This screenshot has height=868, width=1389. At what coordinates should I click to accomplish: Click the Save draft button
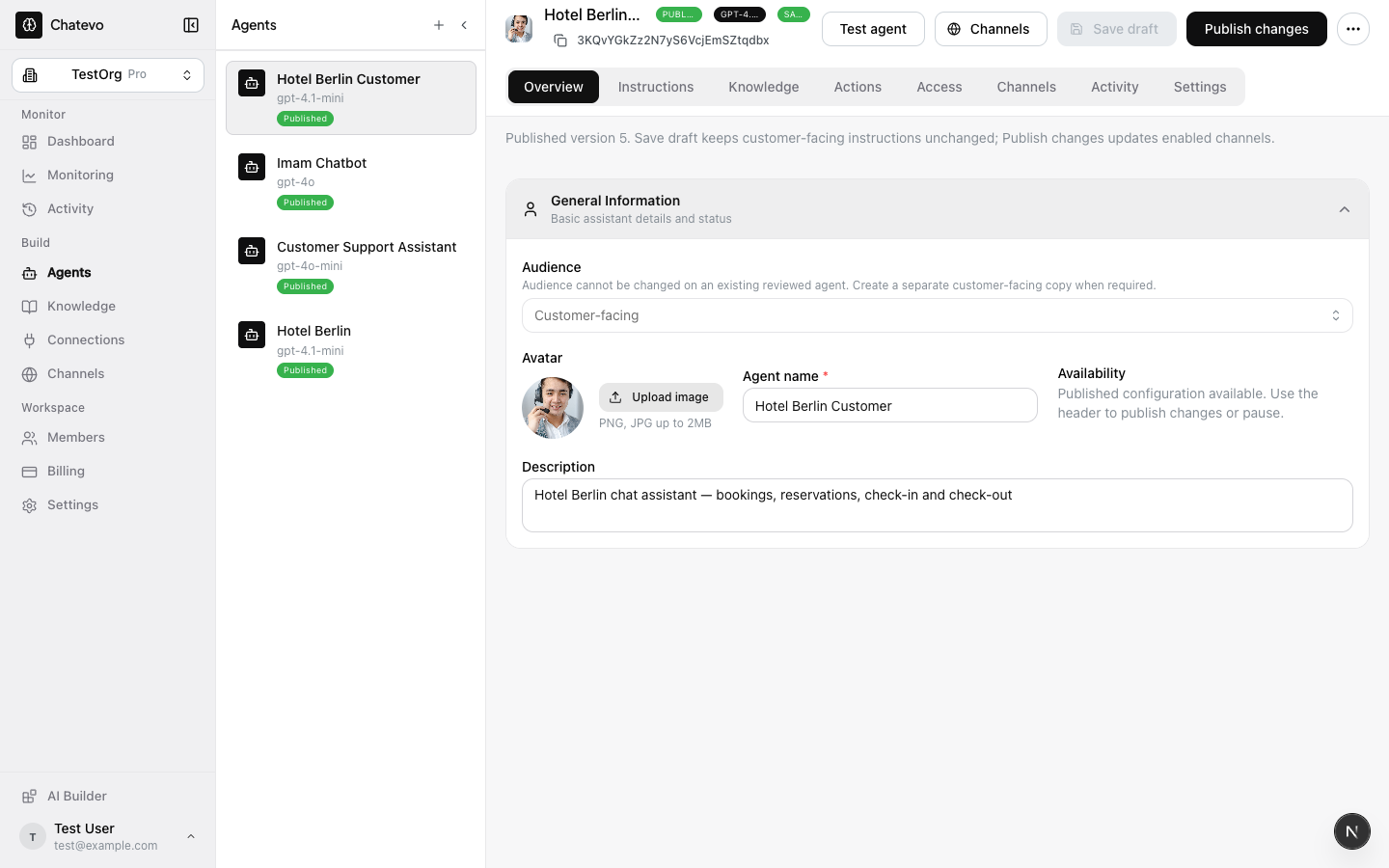[1117, 29]
